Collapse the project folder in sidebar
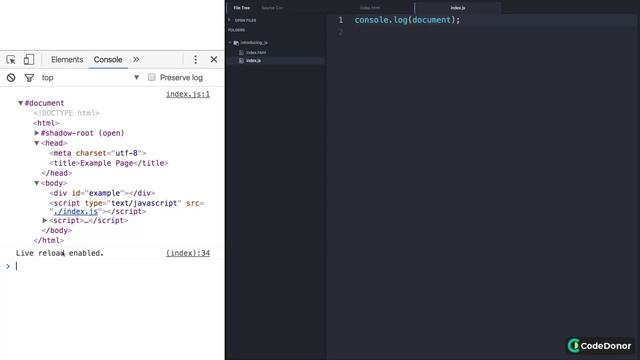The width and height of the screenshot is (640, 360). tap(230, 42)
